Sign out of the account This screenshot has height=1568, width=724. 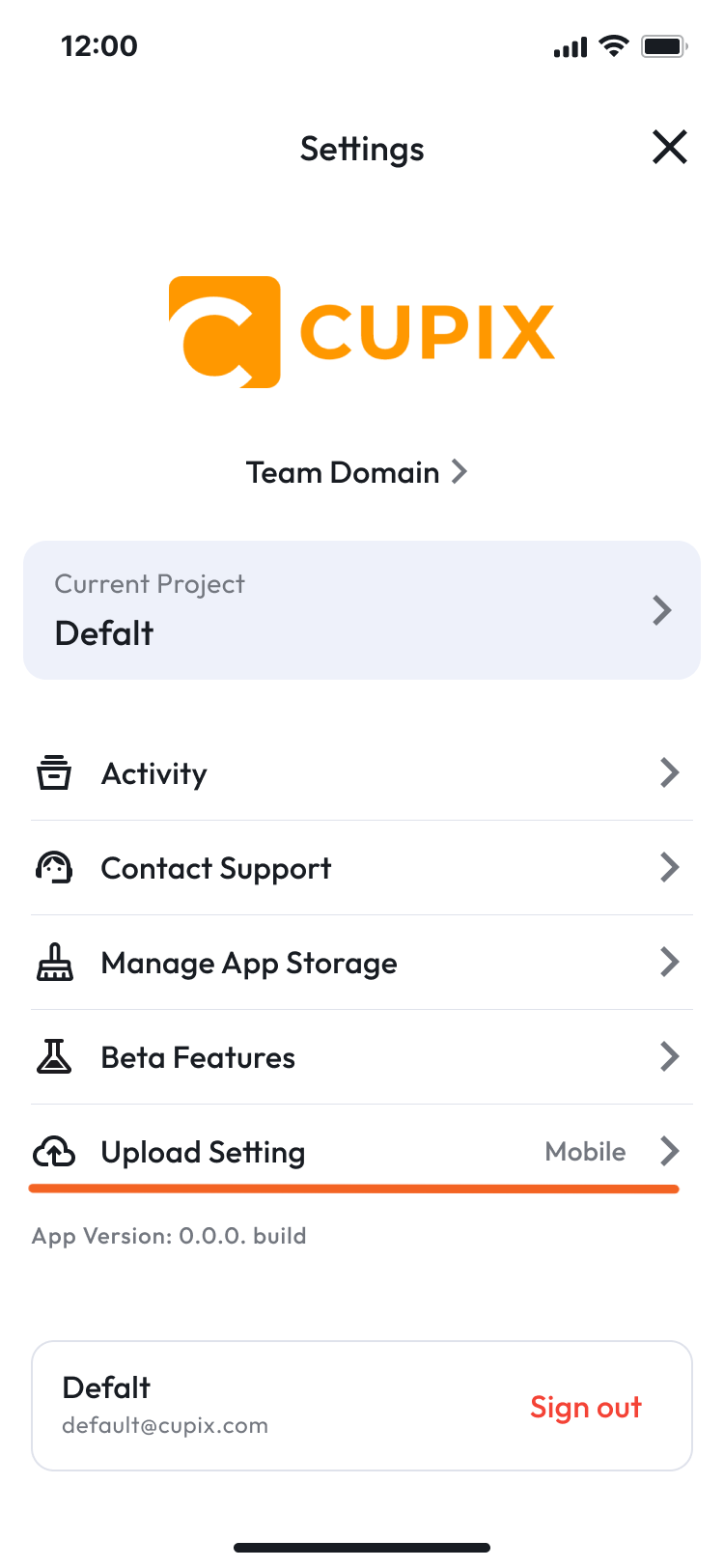coord(586,1408)
